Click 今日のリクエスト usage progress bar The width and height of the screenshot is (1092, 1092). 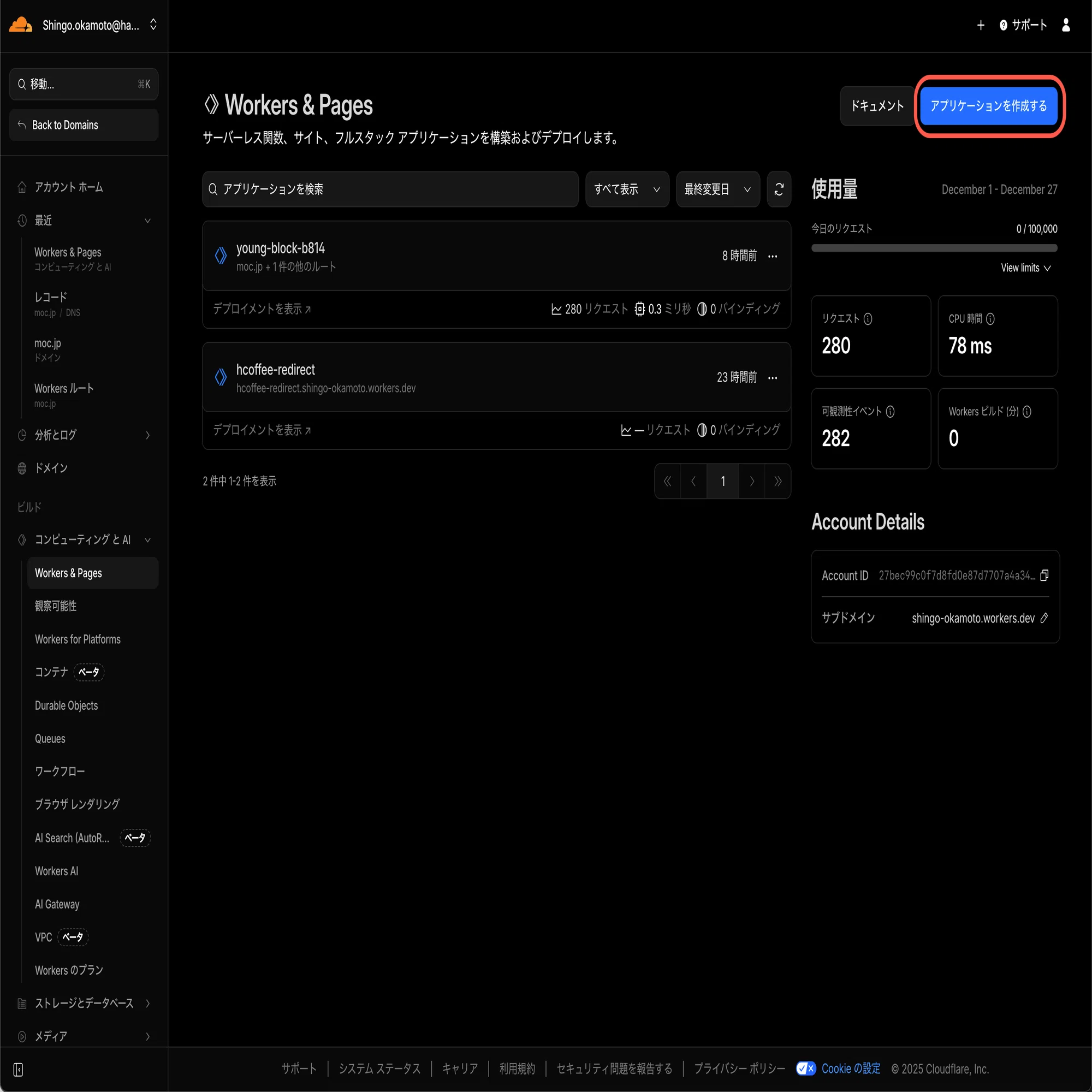pos(934,248)
